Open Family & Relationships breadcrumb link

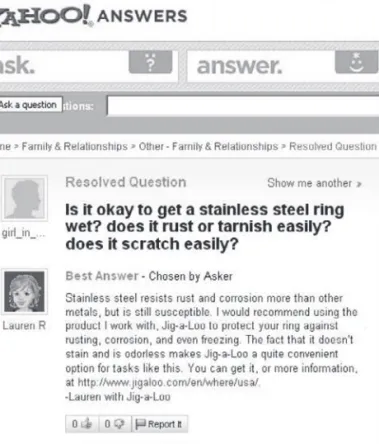(75, 146)
